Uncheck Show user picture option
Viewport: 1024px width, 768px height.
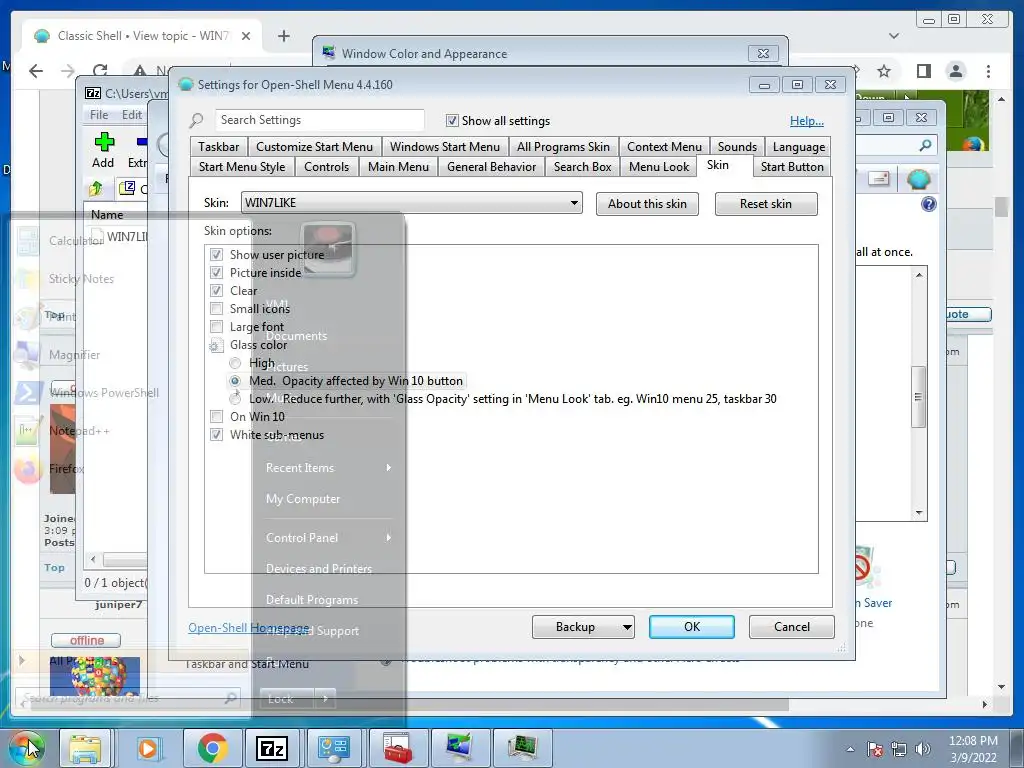pos(216,255)
